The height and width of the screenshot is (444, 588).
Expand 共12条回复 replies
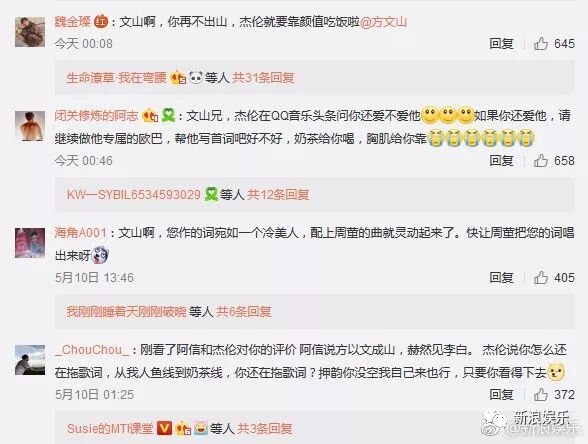click(278, 195)
